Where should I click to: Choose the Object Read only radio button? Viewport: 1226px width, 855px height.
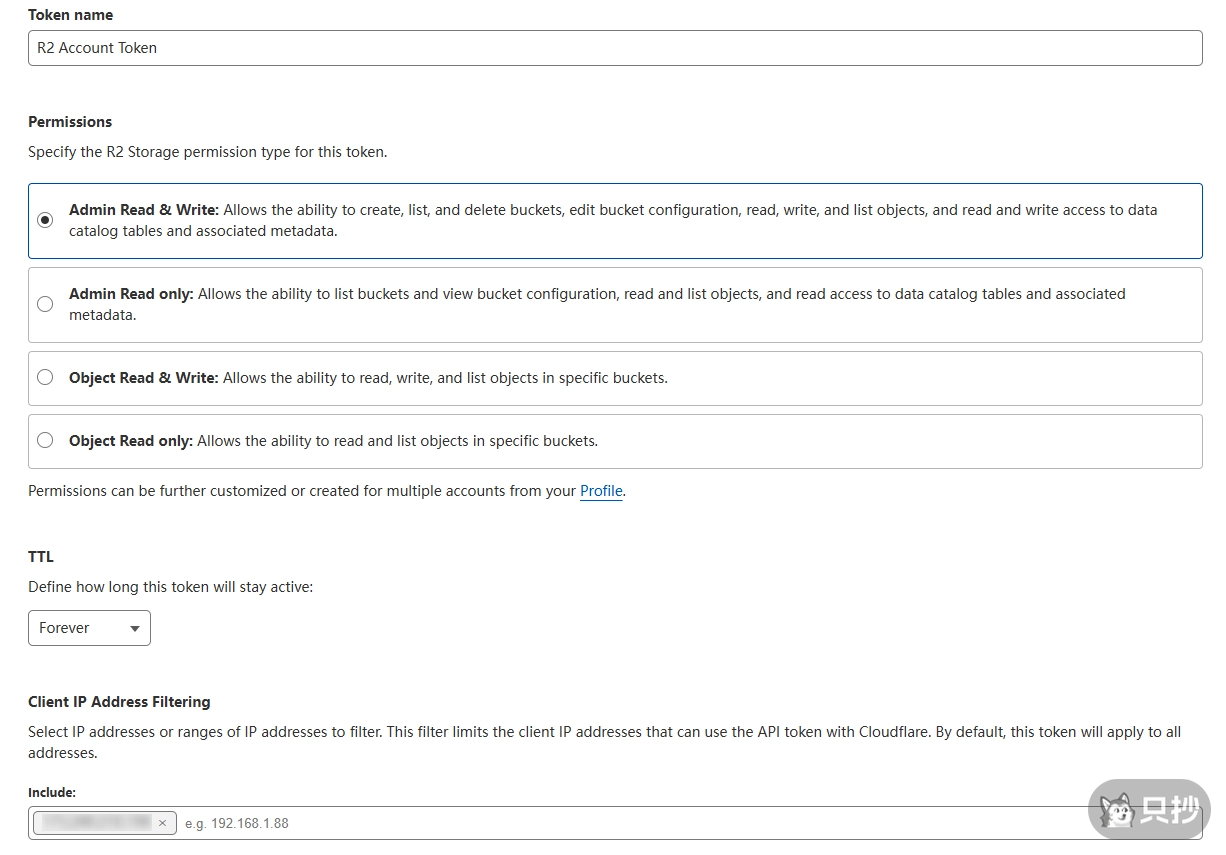[45, 441]
